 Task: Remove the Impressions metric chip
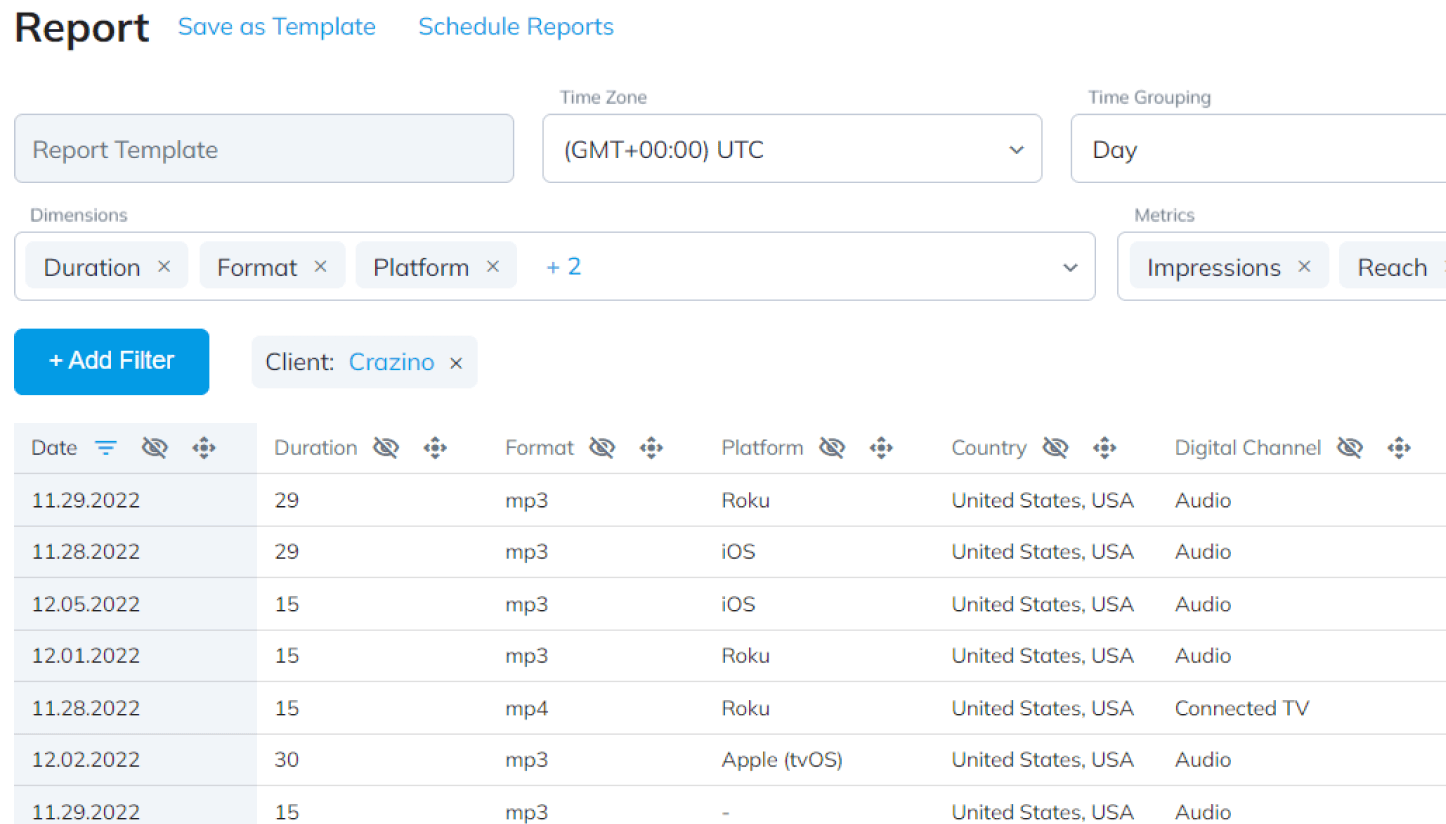click(1303, 266)
